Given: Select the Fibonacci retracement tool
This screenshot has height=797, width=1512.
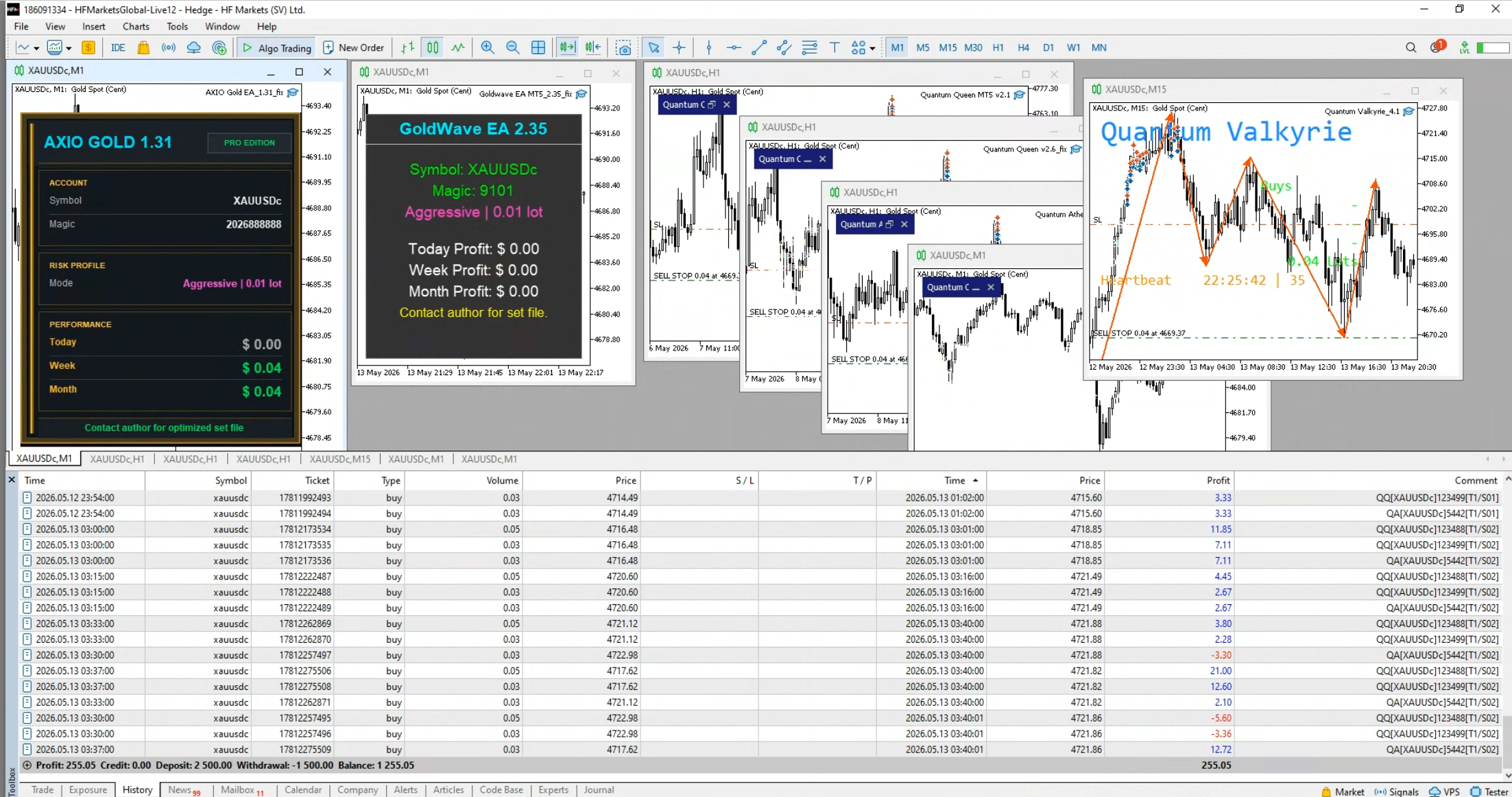Looking at the screenshot, I should (809, 47).
